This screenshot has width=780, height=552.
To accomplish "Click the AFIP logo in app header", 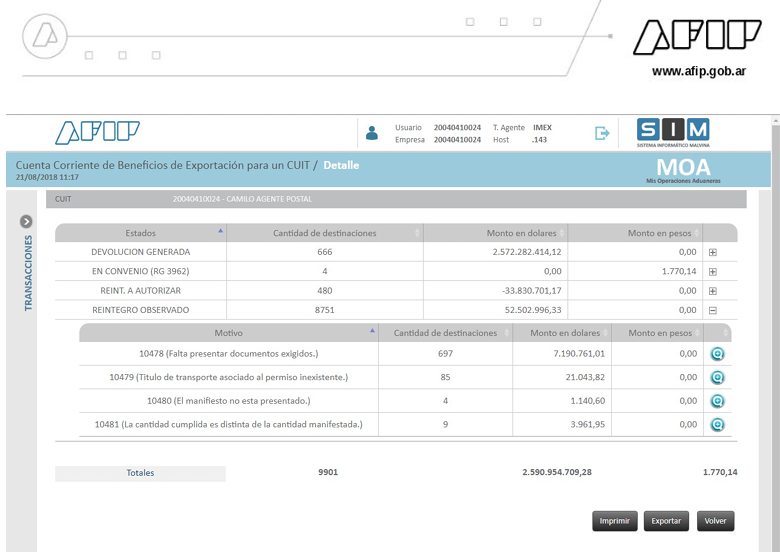I will tap(97, 132).
